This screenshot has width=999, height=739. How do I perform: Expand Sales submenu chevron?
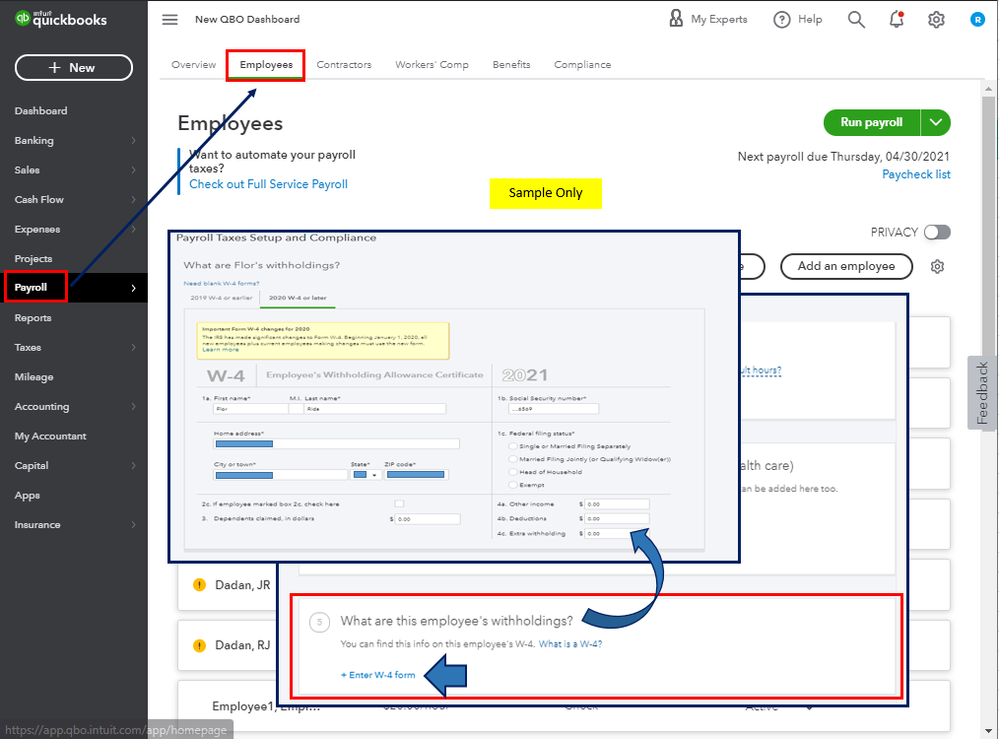[x=133, y=170]
